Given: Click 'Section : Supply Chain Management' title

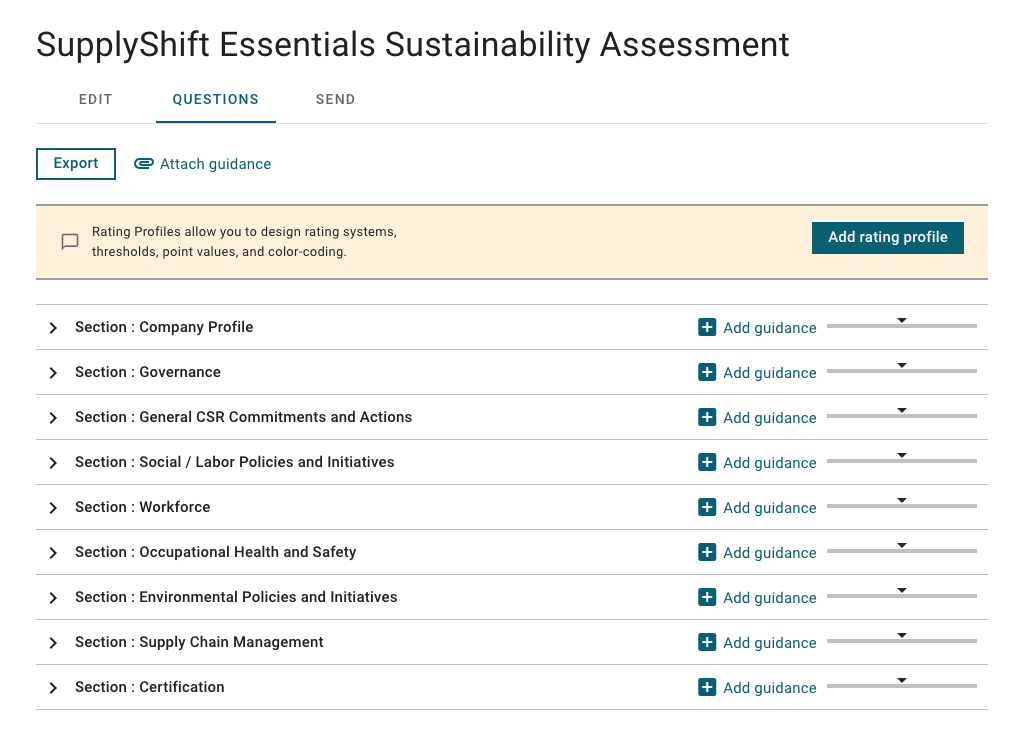Looking at the screenshot, I should pos(199,642).
